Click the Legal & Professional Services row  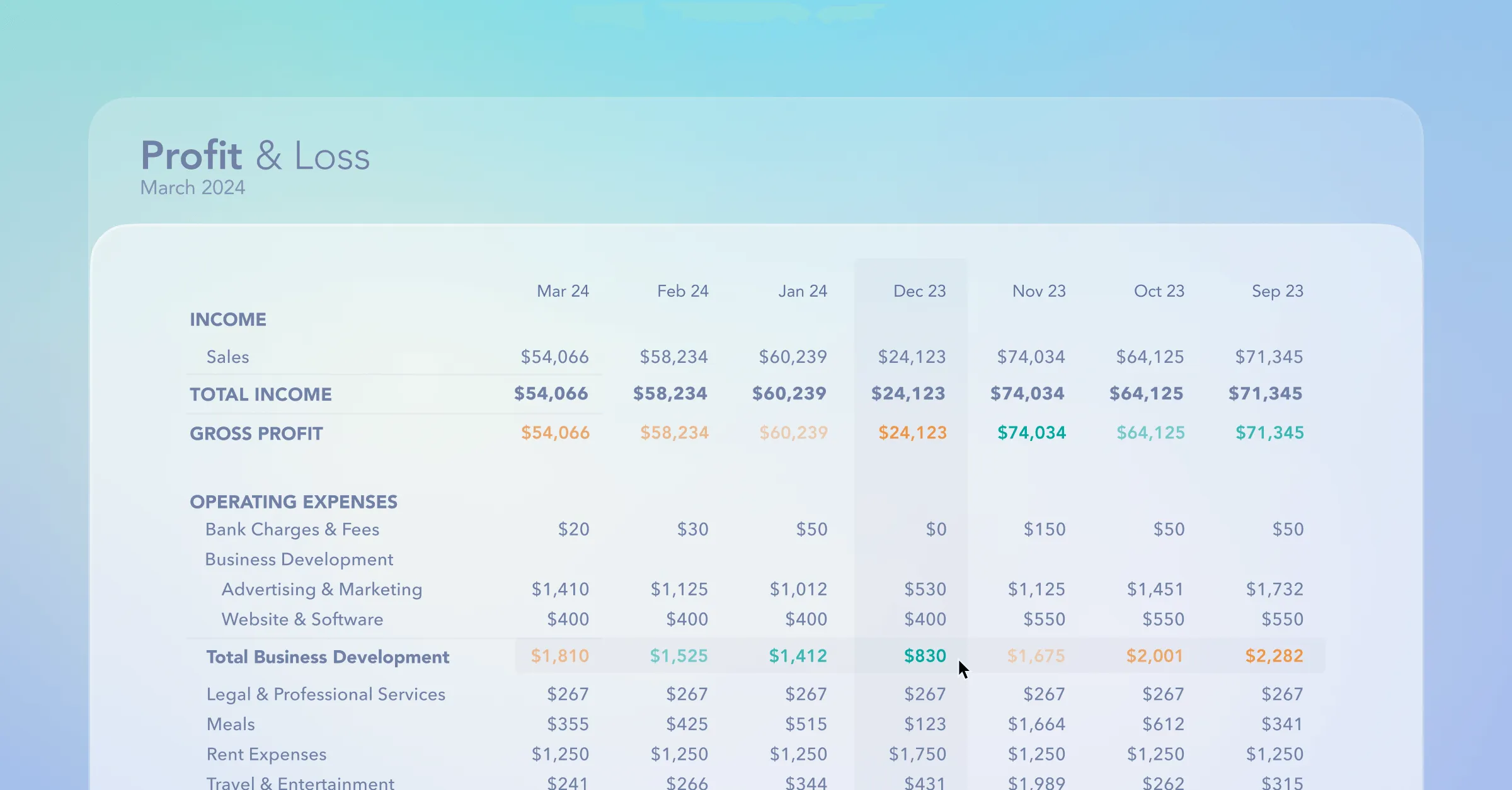click(326, 694)
